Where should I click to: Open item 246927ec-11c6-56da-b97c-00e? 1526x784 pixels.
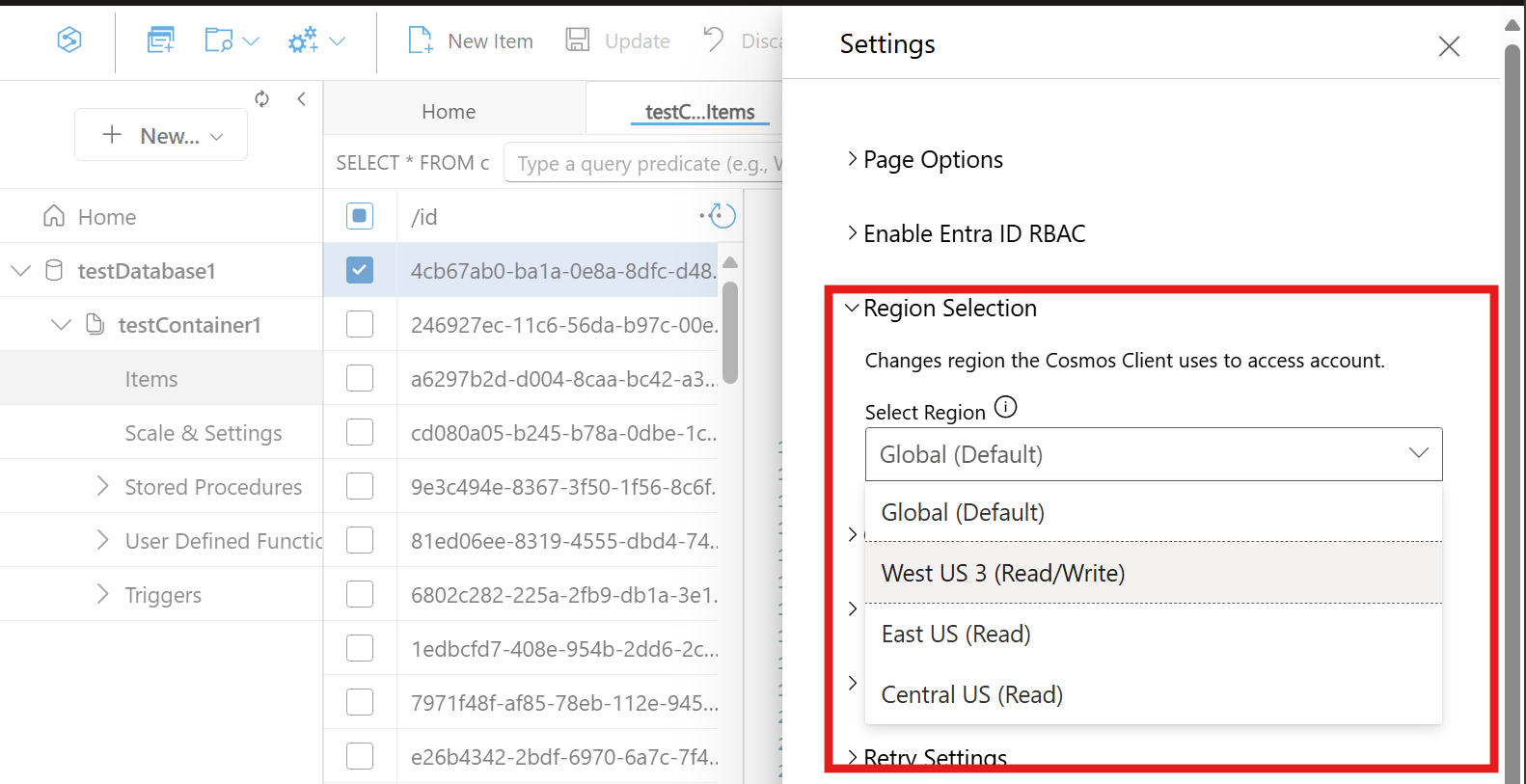tap(564, 325)
